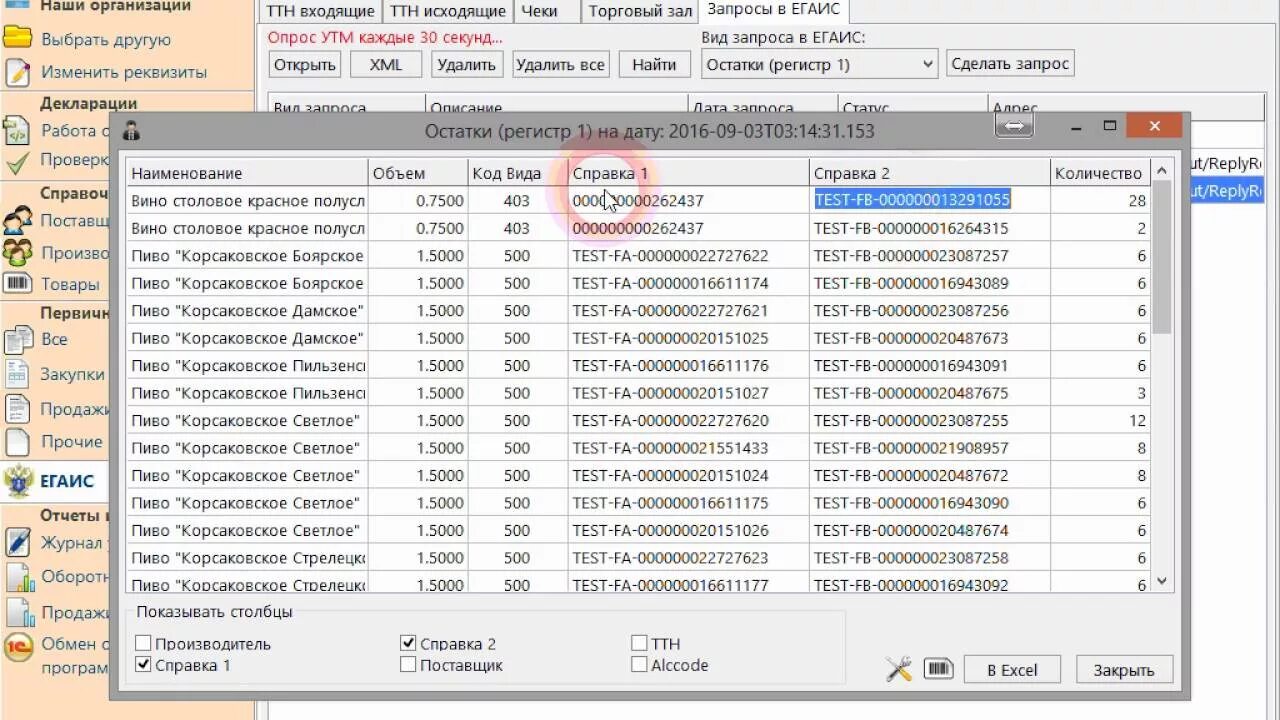Switch to ТТН исходящие tab
This screenshot has width=1280, height=720.
point(447,12)
